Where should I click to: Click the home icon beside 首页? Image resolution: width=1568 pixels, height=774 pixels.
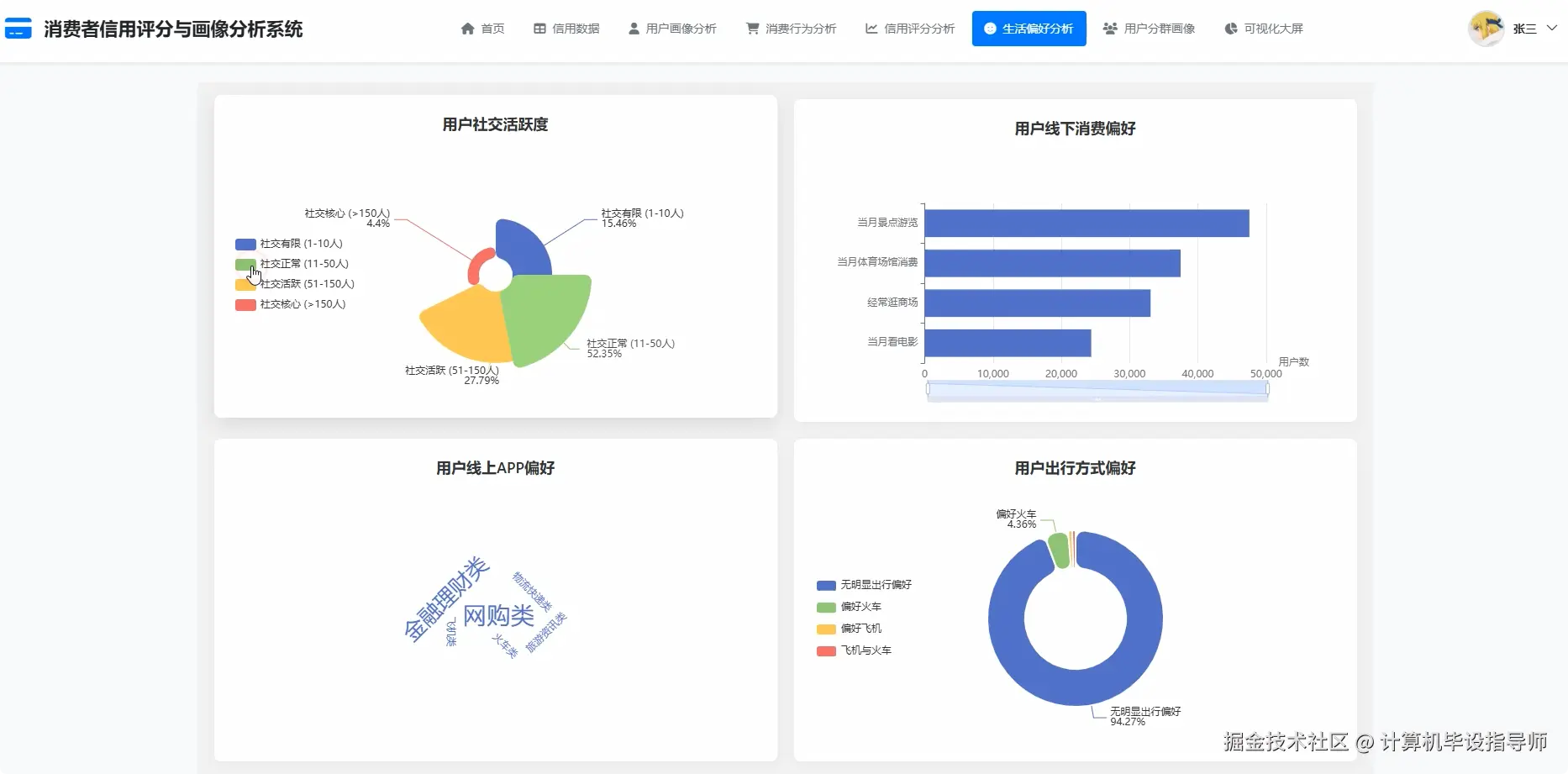[468, 29]
